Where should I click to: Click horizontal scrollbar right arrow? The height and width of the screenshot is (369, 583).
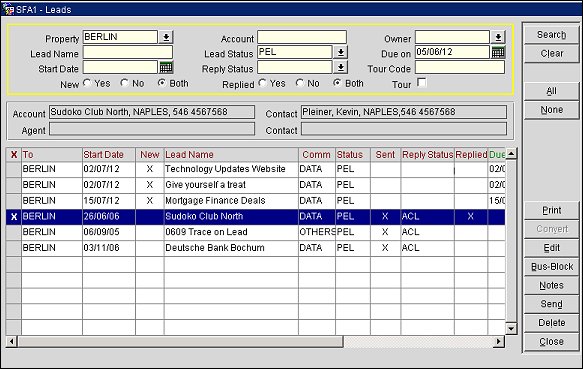(499, 341)
